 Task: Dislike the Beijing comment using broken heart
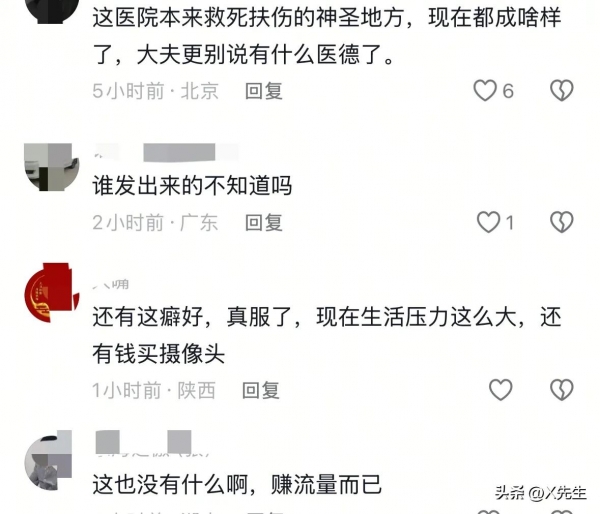tap(561, 91)
